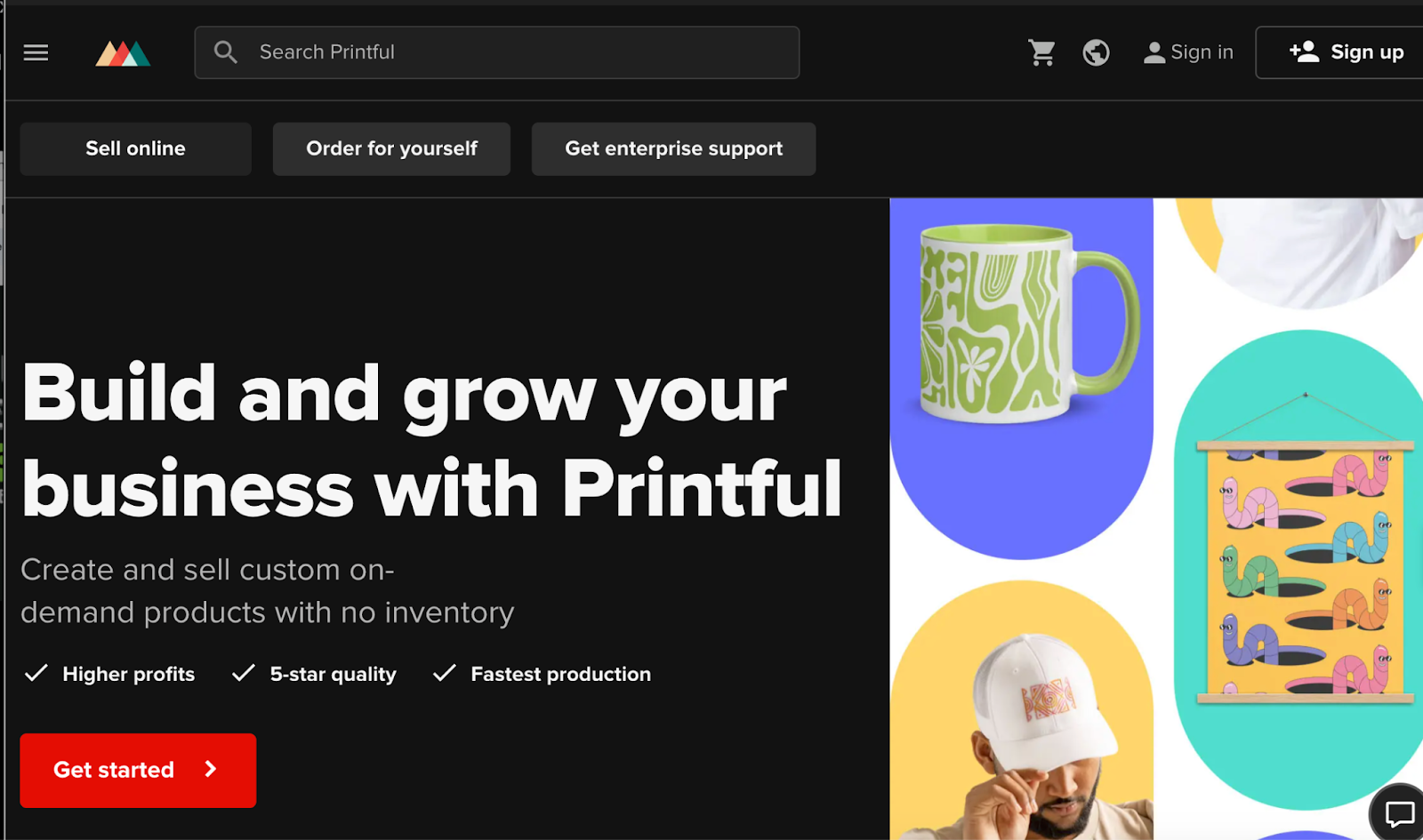Click the arrow chevron inside Get started
Screen dimensions: 1423x840
[210, 770]
